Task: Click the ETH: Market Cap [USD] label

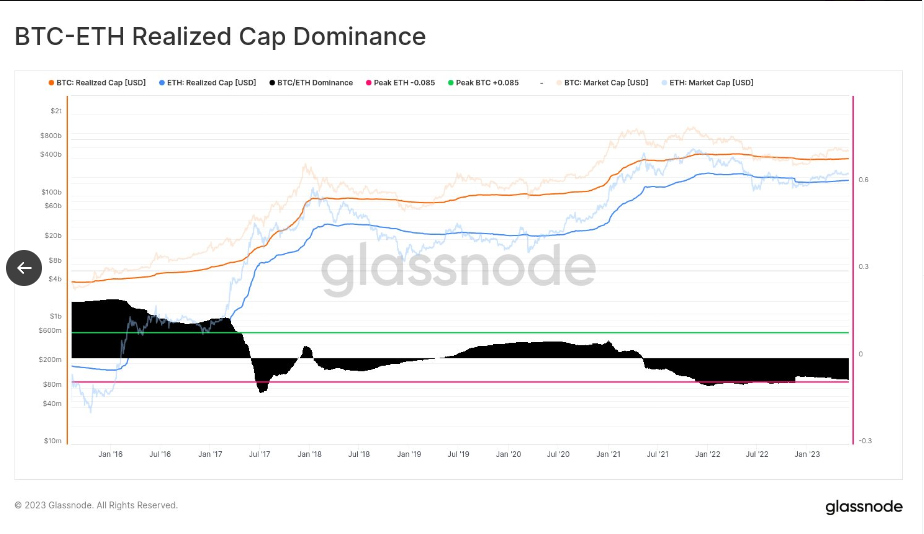Action: pyautogui.click(x=711, y=83)
